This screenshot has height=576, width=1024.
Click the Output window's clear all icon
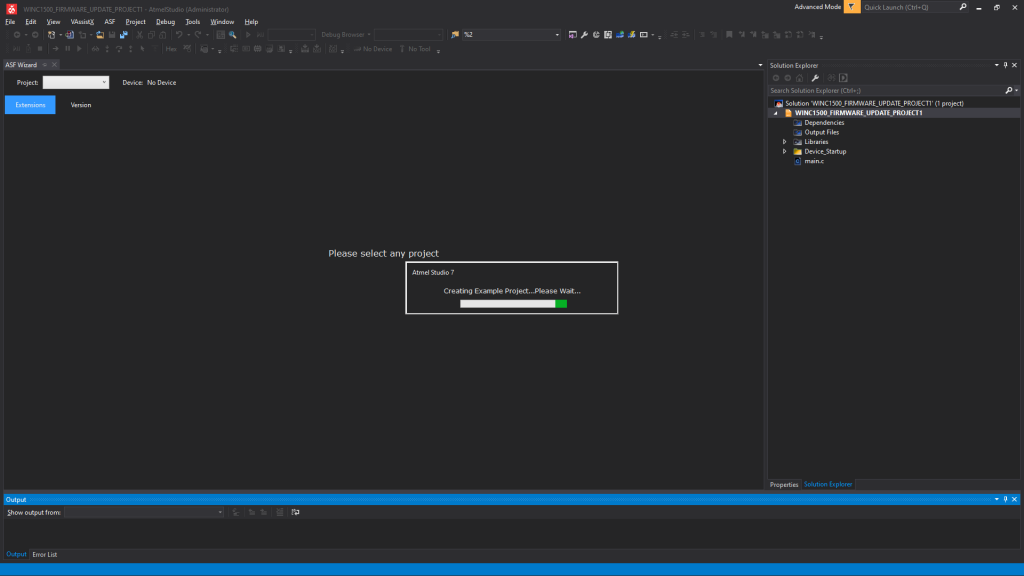[x=280, y=513]
